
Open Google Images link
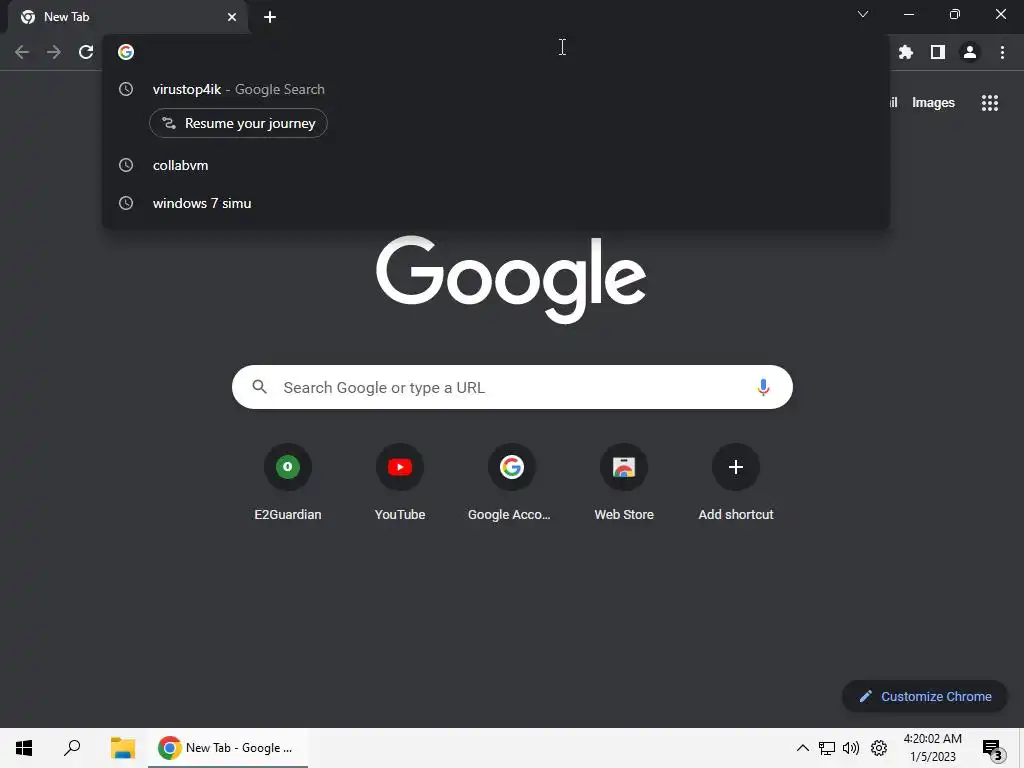point(933,103)
